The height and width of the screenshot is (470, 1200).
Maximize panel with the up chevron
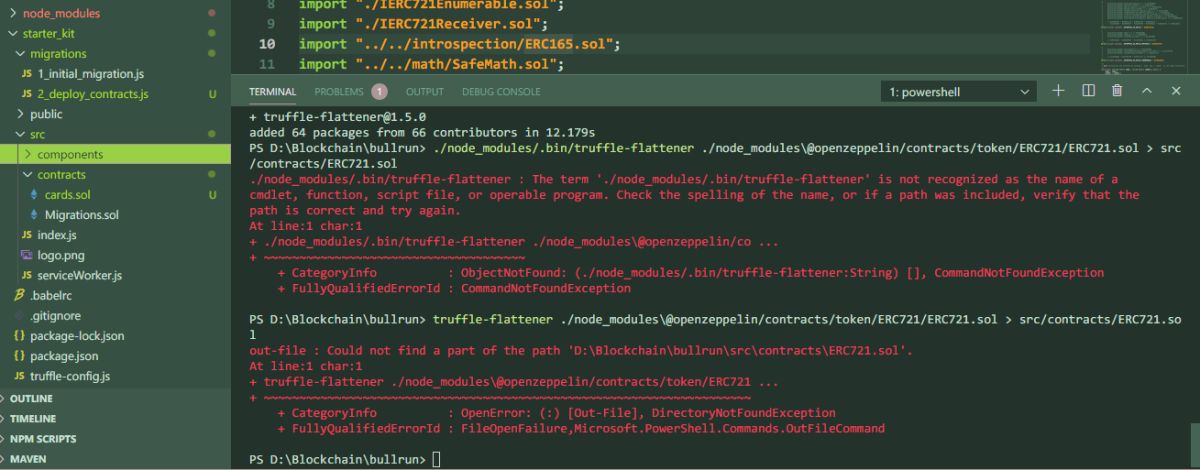[x=1147, y=91]
